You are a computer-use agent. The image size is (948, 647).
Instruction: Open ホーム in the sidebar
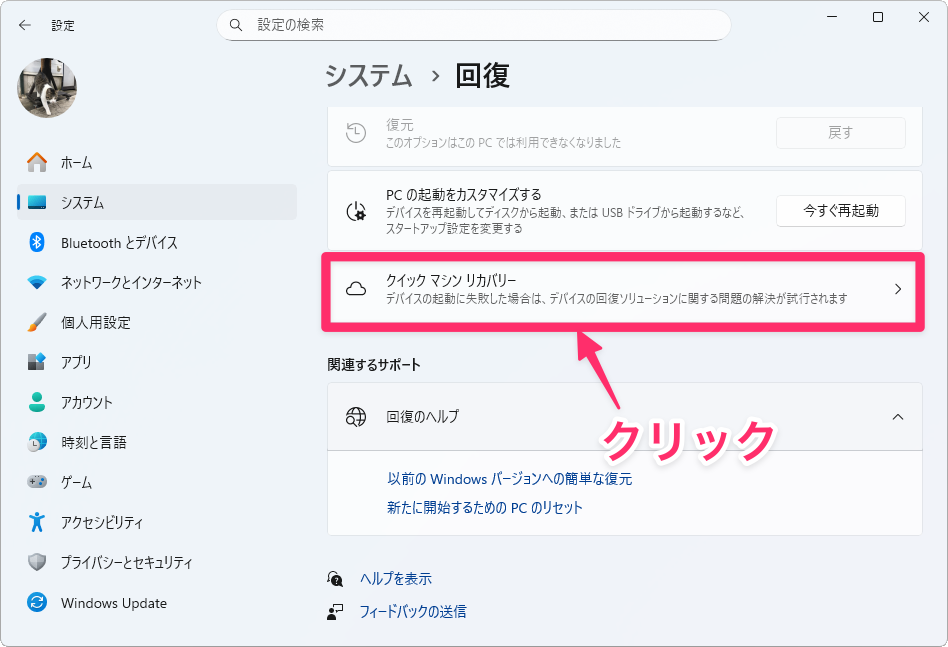pos(157,162)
